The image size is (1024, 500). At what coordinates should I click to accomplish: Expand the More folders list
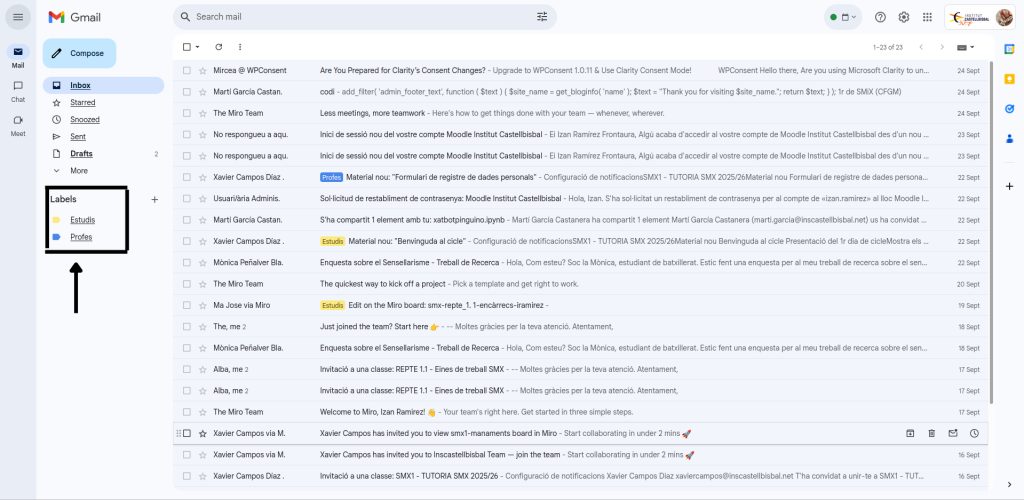(78, 171)
